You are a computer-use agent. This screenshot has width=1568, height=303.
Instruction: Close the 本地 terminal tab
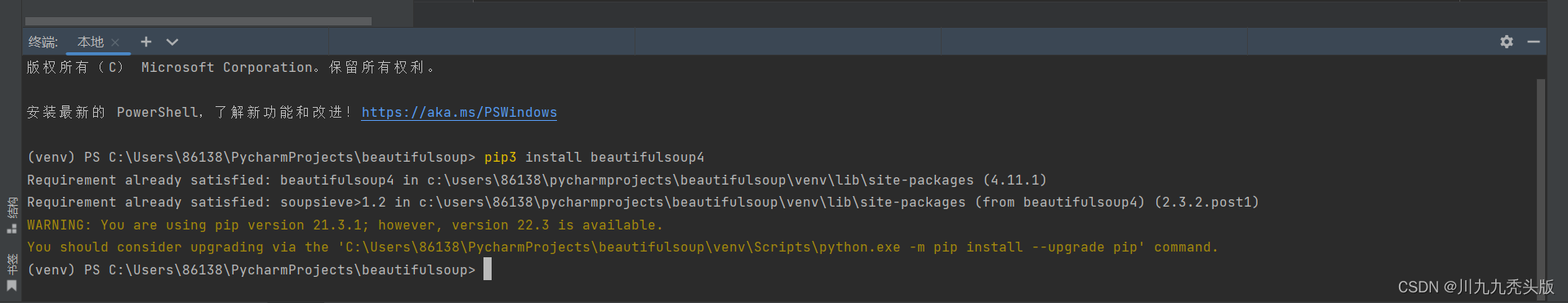point(115,42)
